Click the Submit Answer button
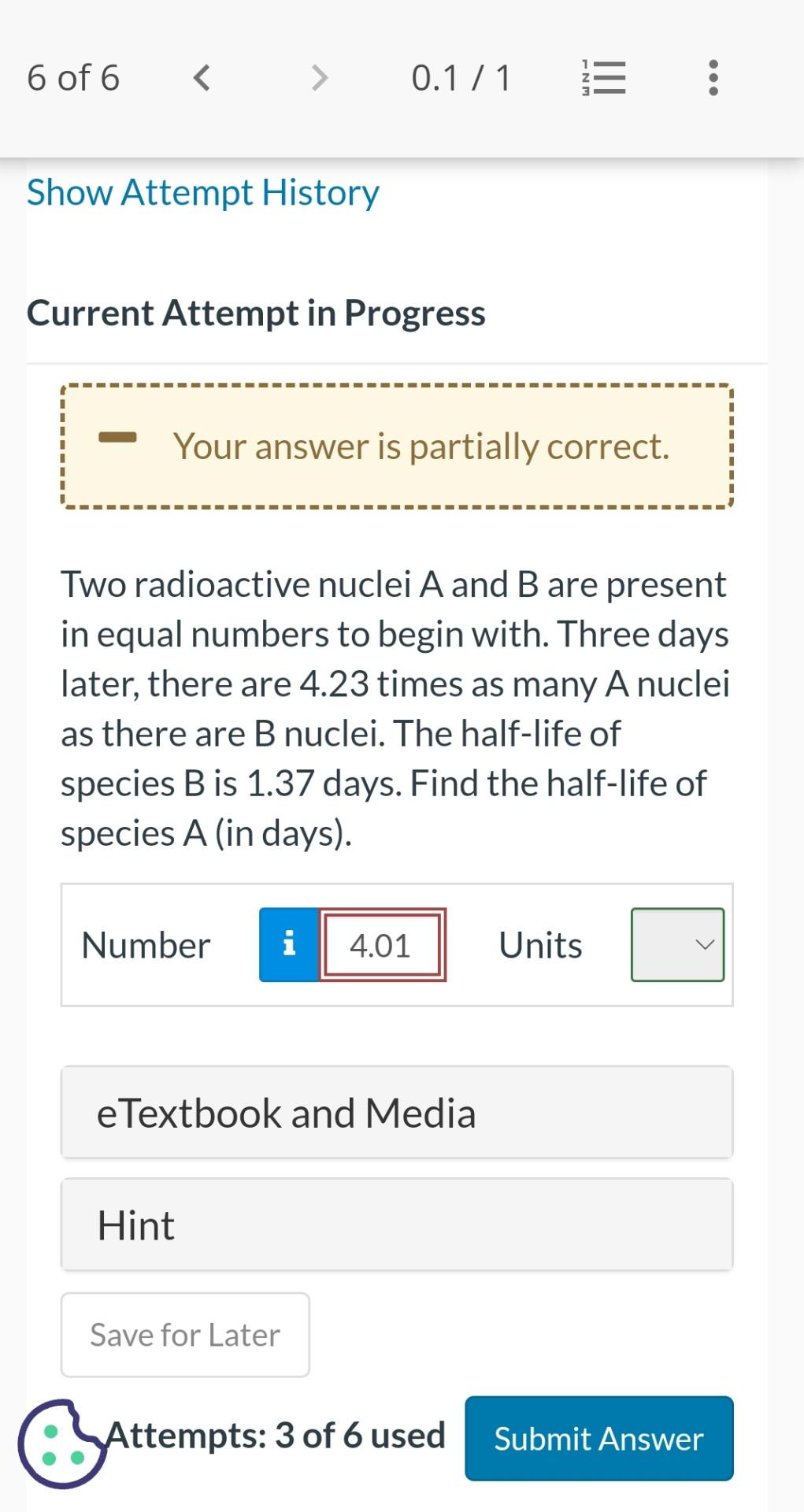 coord(598,1437)
